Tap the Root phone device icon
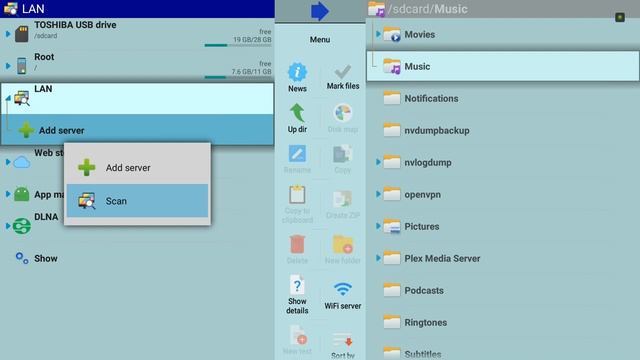The image size is (640, 360). 22,65
